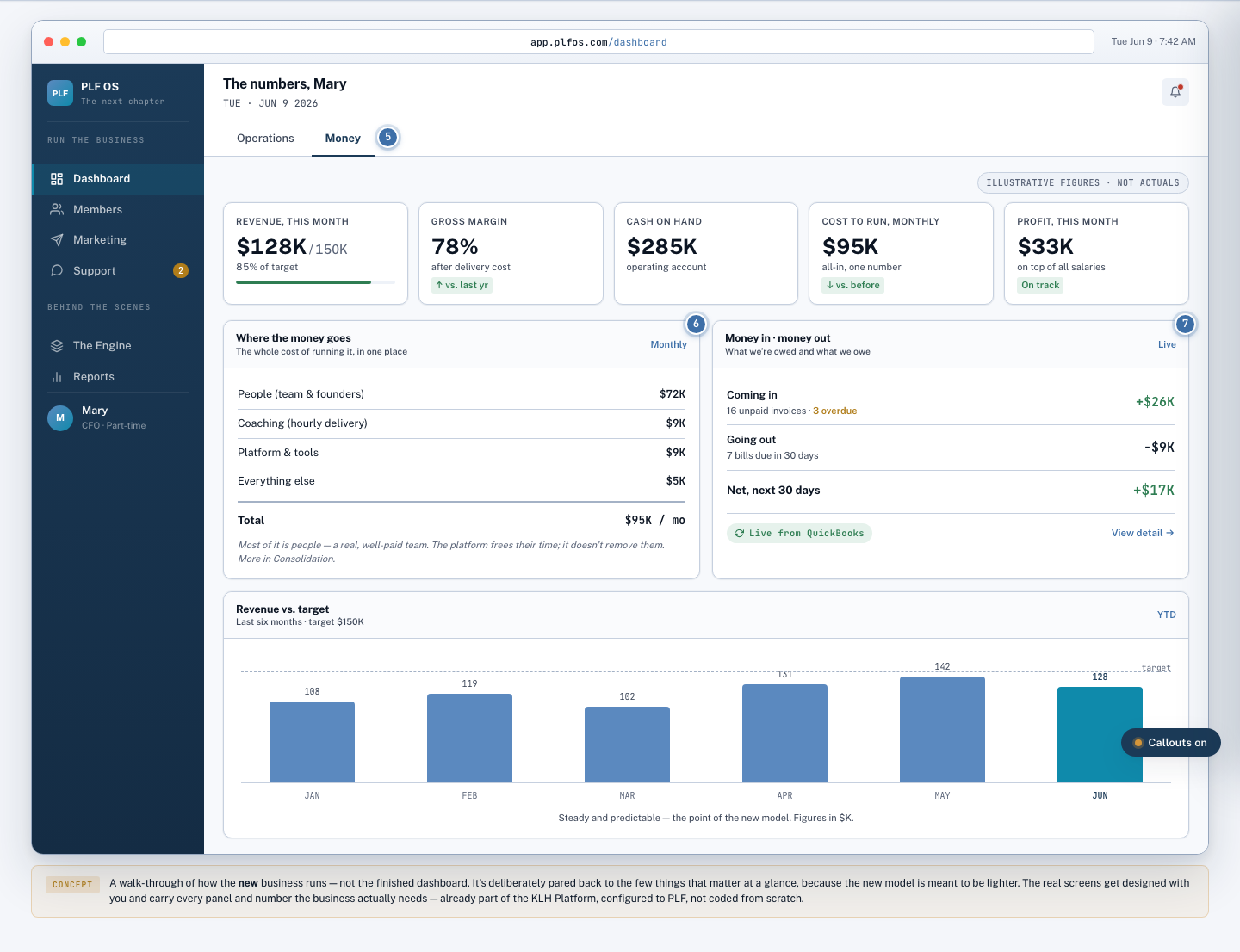Click the APR revenue bar
The image size is (1240, 952).
tap(784, 733)
